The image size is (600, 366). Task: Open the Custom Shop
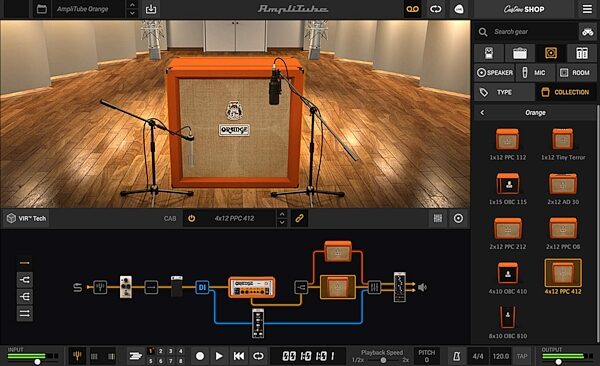point(524,9)
